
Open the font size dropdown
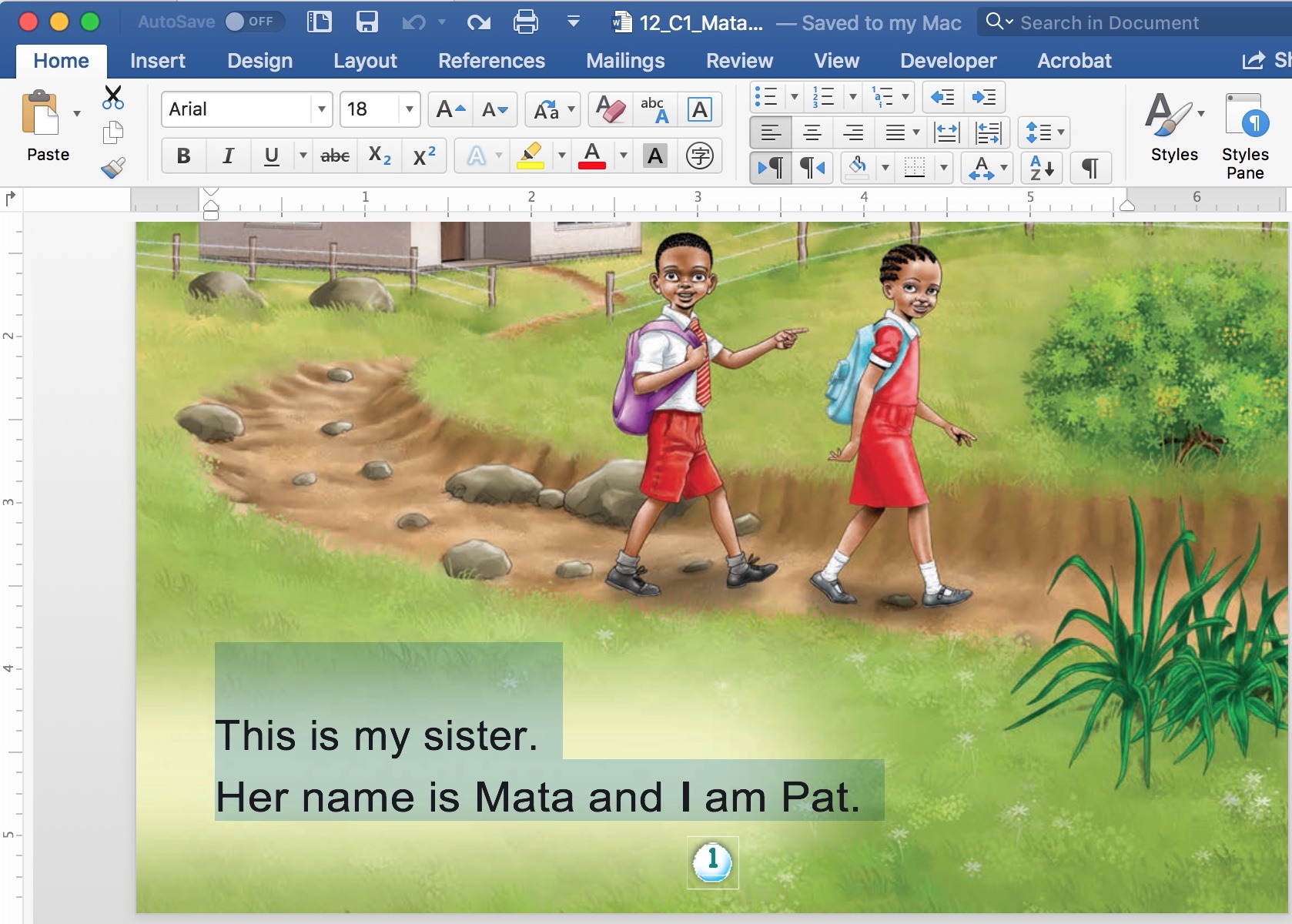pos(410,109)
